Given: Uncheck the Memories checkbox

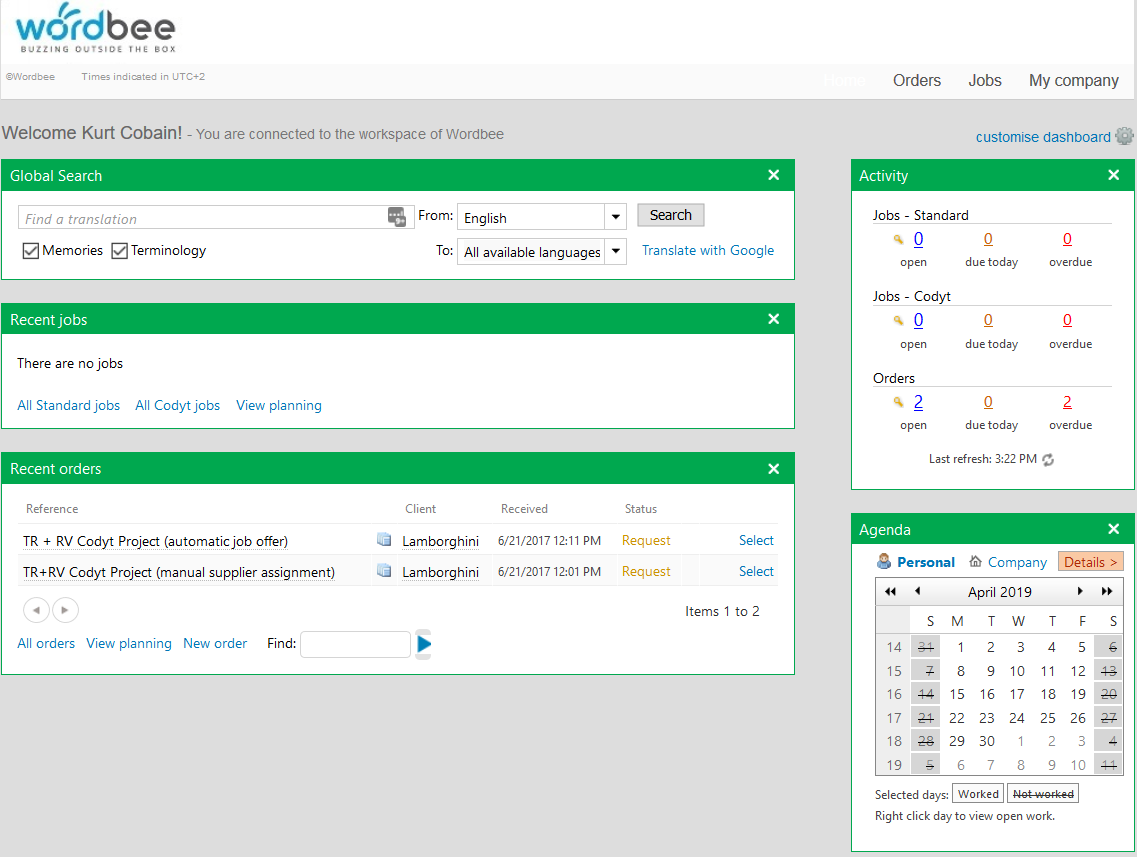Looking at the screenshot, I should [31, 251].
